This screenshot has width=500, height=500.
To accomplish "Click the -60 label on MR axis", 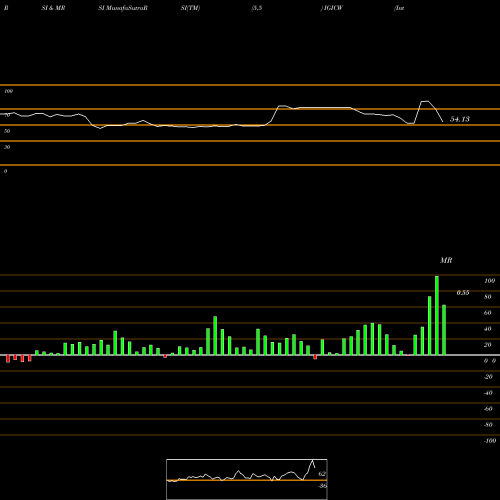I will (x=488, y=409).
